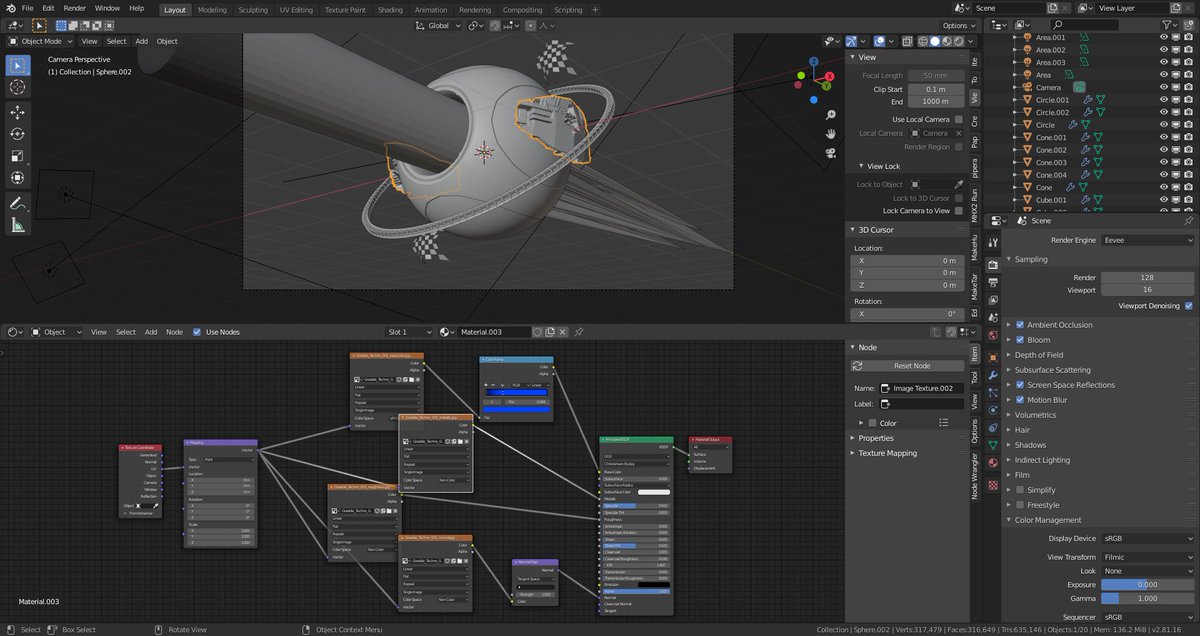Expand the Indirect Lighting panel
This screenshot has height=636, width=1200.
coord(1041,460)
